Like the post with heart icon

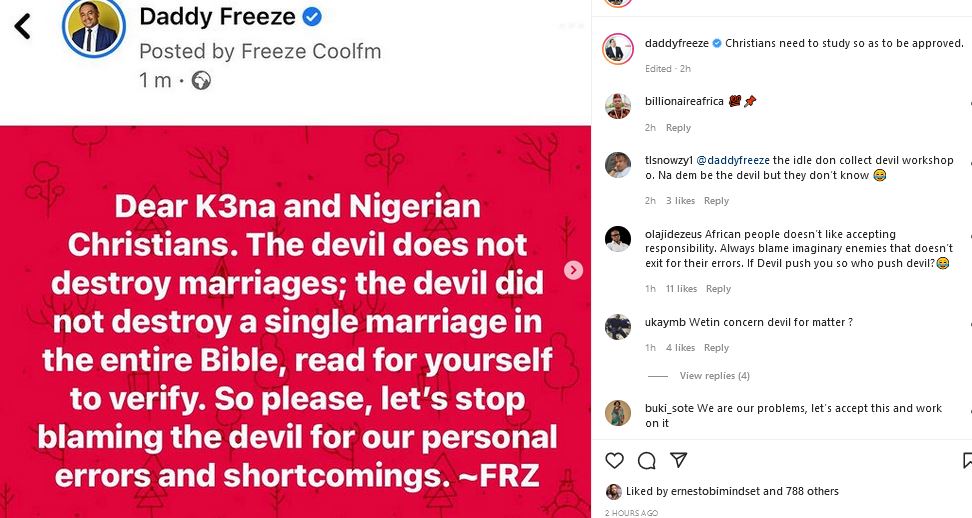pyautogui.click(x=615, y=460)
